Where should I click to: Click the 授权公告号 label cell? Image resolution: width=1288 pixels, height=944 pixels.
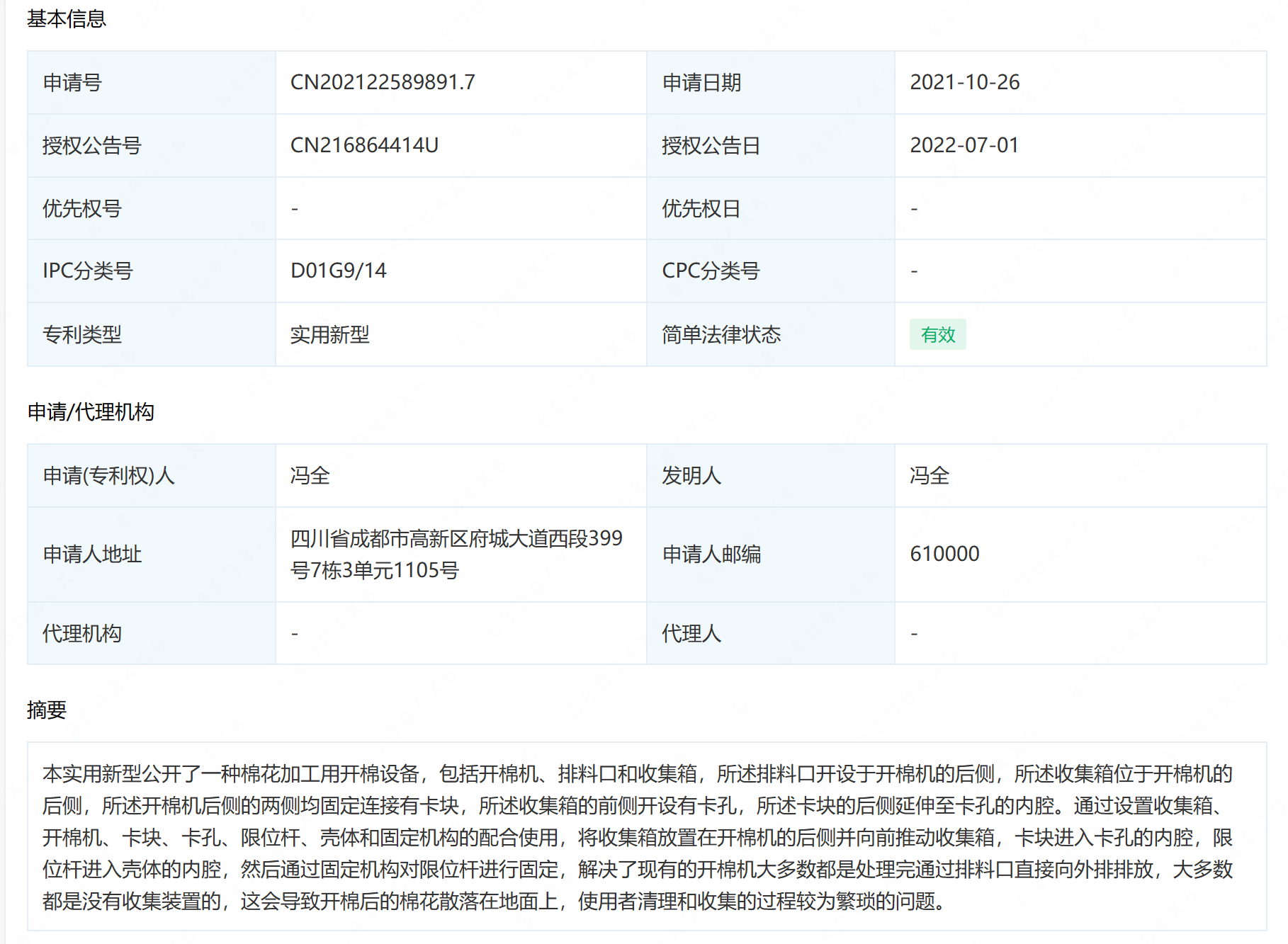click(x=152, y=145)
